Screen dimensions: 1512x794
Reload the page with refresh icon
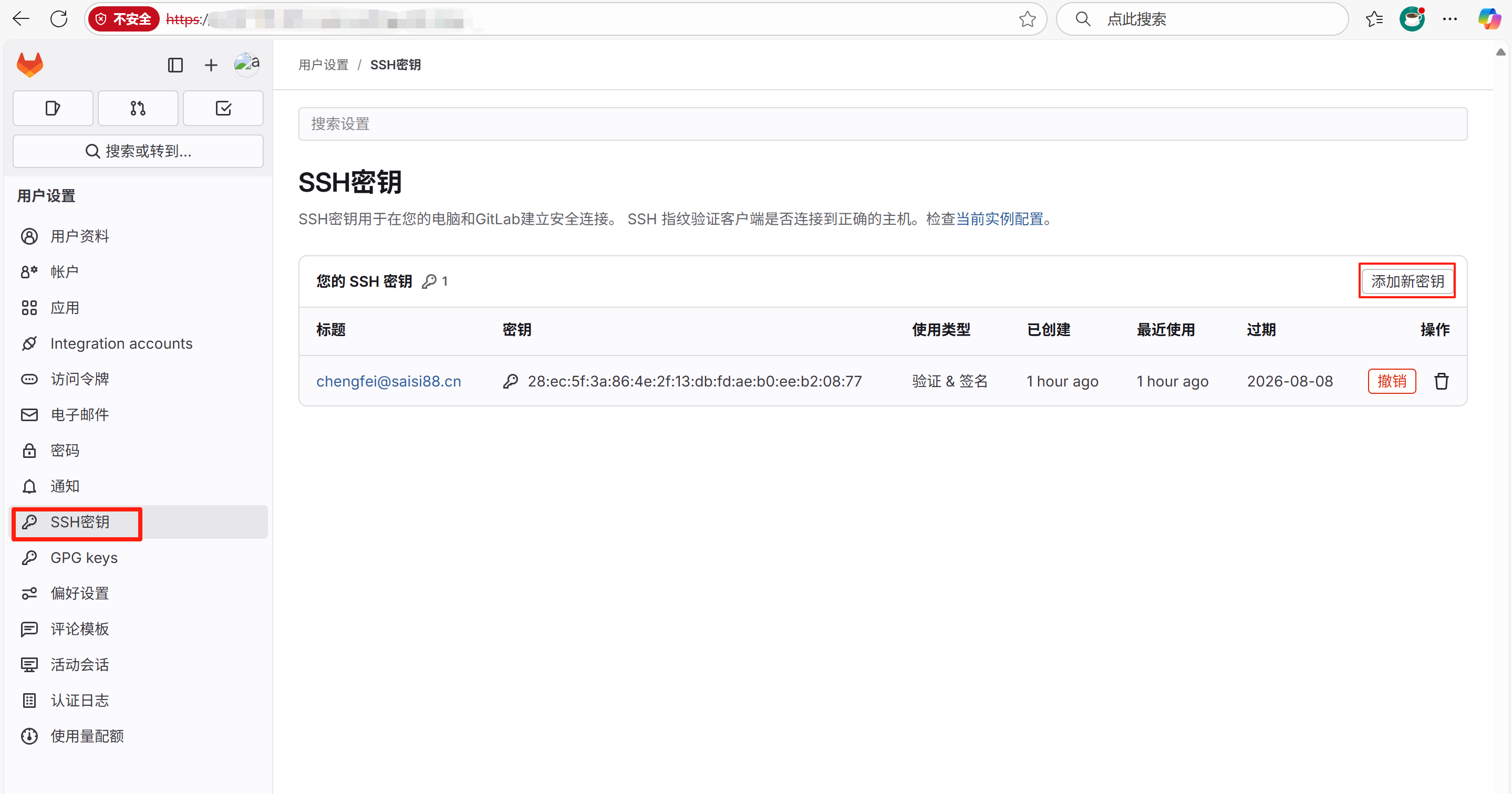tap(59, 19)
